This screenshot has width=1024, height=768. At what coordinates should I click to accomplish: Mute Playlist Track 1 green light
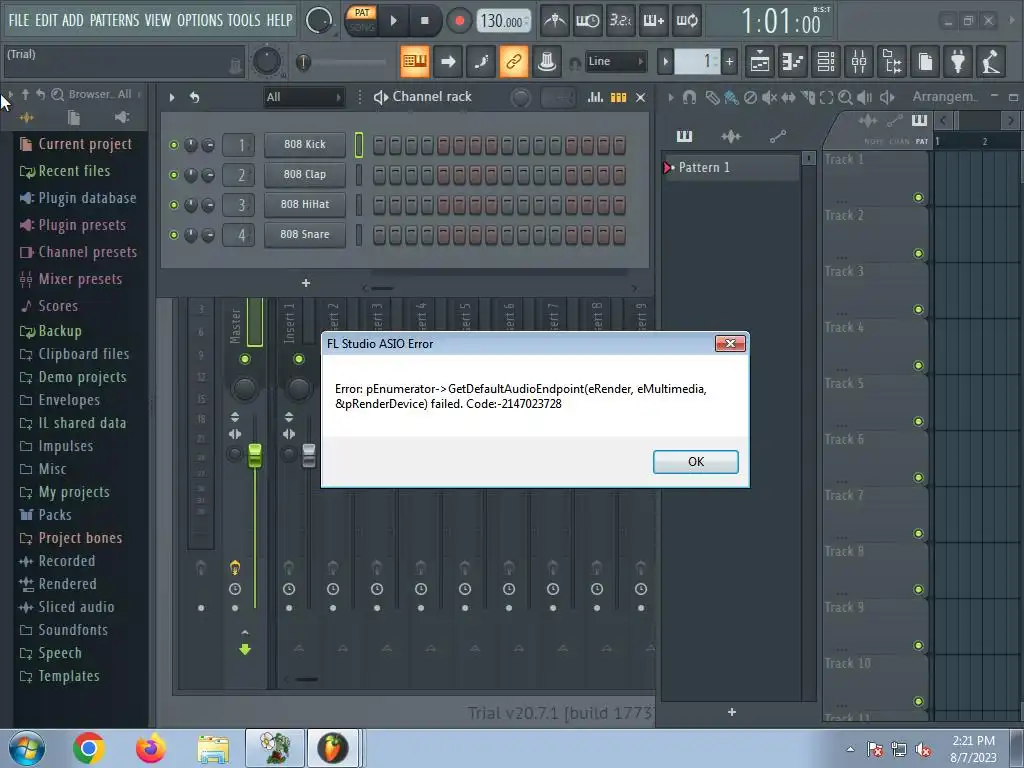(x=918, y=197)
